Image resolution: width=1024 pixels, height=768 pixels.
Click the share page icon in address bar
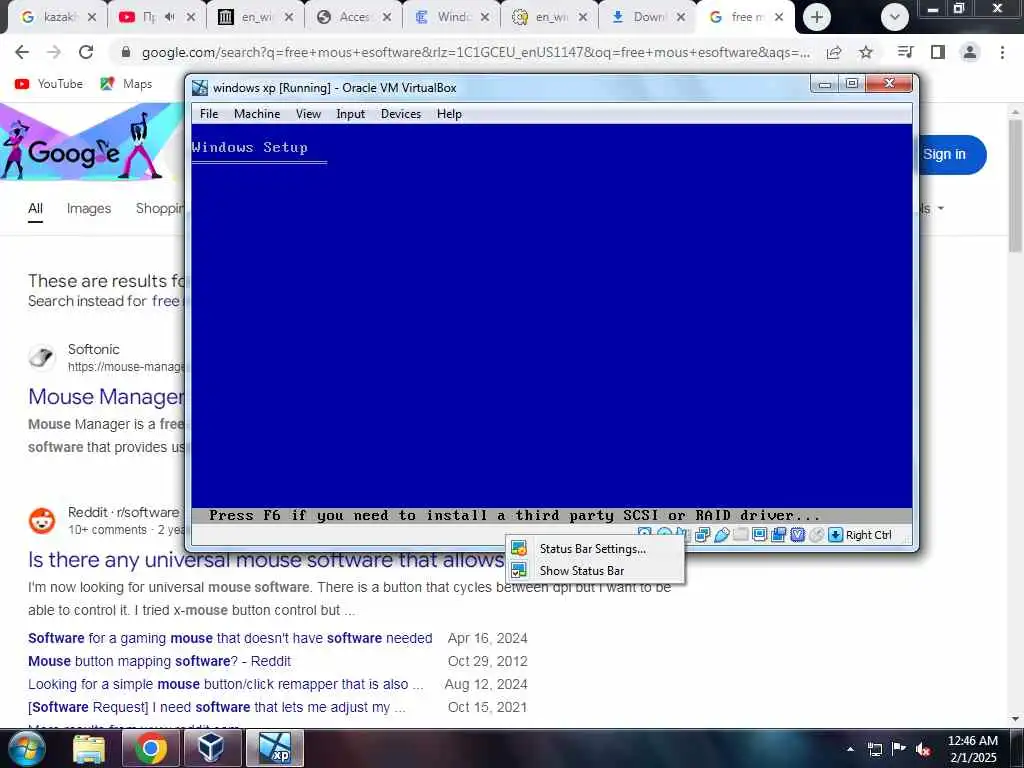(x=834, y=52)
